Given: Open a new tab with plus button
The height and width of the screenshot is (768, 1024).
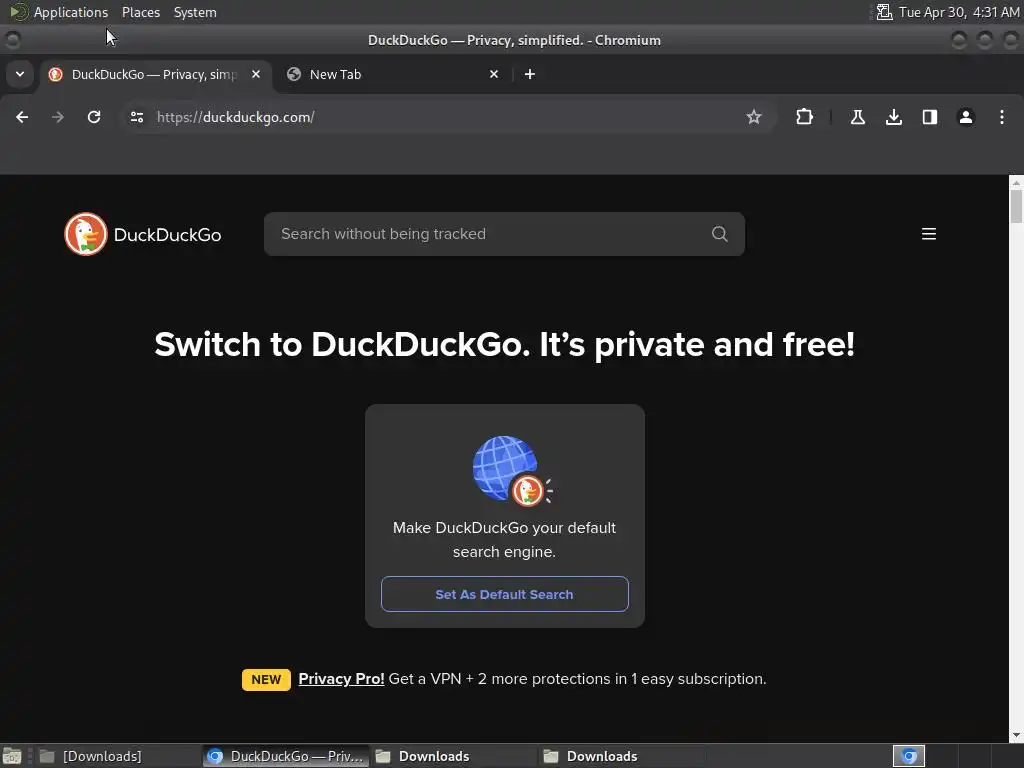Looking at the screenshot, I should point(530,74).
